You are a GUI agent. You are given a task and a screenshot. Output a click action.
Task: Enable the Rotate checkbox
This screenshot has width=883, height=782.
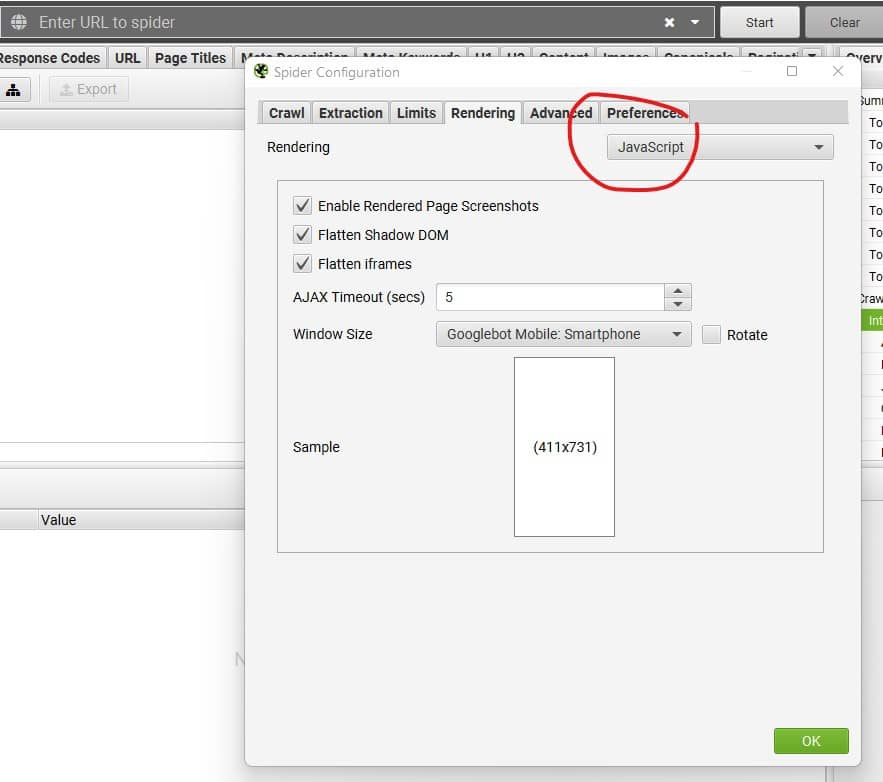click(x=711, y=335)
